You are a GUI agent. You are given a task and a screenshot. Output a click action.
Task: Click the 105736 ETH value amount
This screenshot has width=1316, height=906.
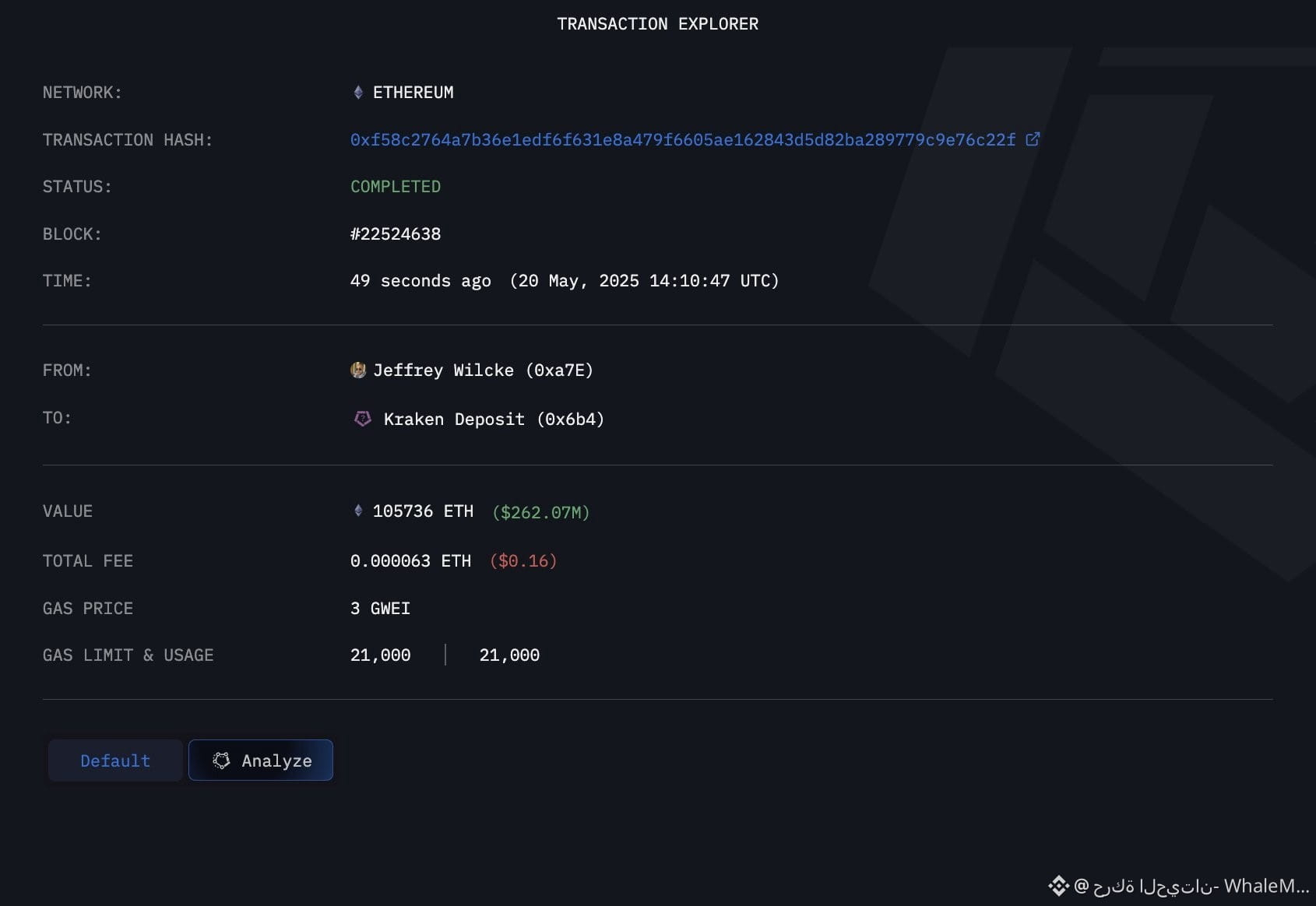(x=423, y=511)
